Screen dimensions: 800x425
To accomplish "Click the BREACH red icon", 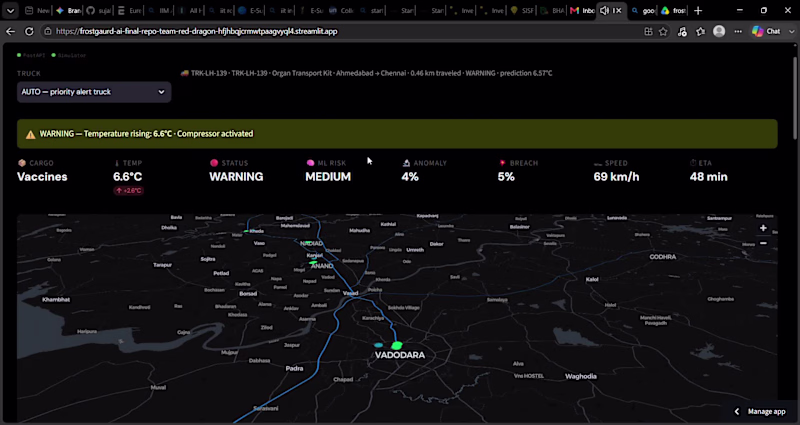I will coord(503,163).
